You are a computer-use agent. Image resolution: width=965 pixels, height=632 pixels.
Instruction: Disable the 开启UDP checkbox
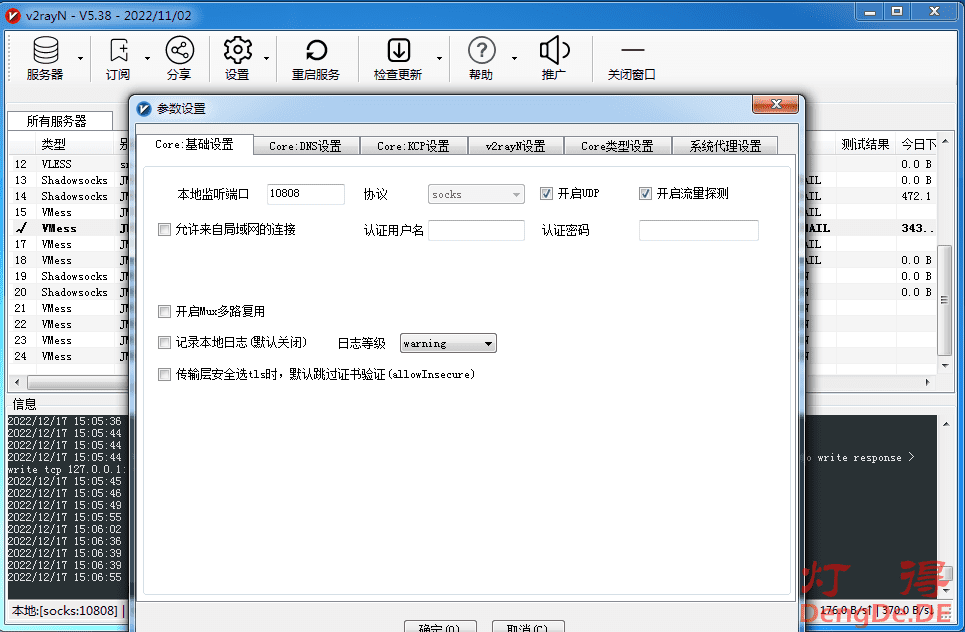click(547, 194)
